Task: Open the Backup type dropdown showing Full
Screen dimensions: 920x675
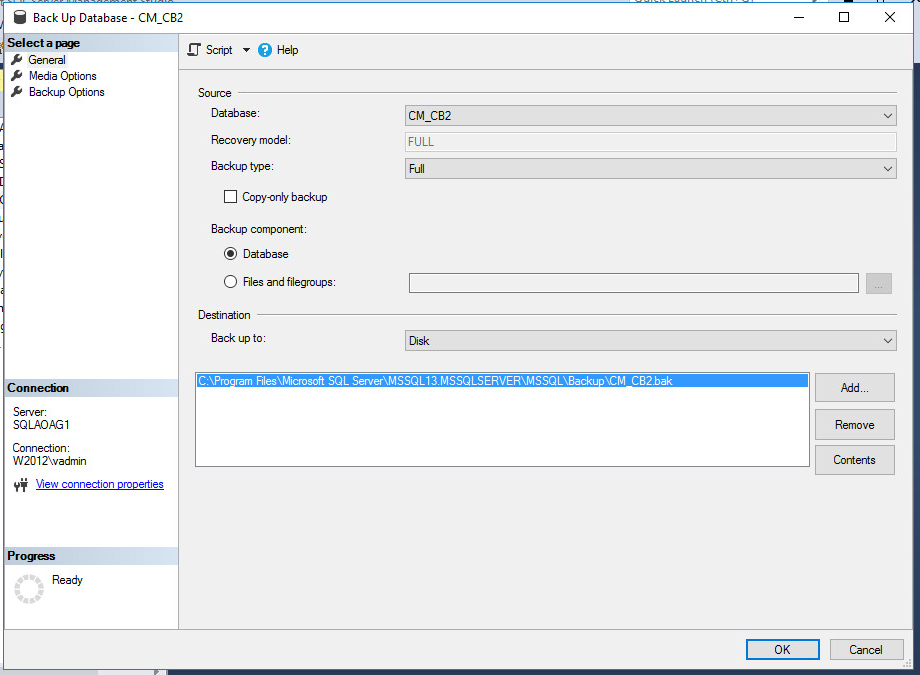Action: click(886, 168)
